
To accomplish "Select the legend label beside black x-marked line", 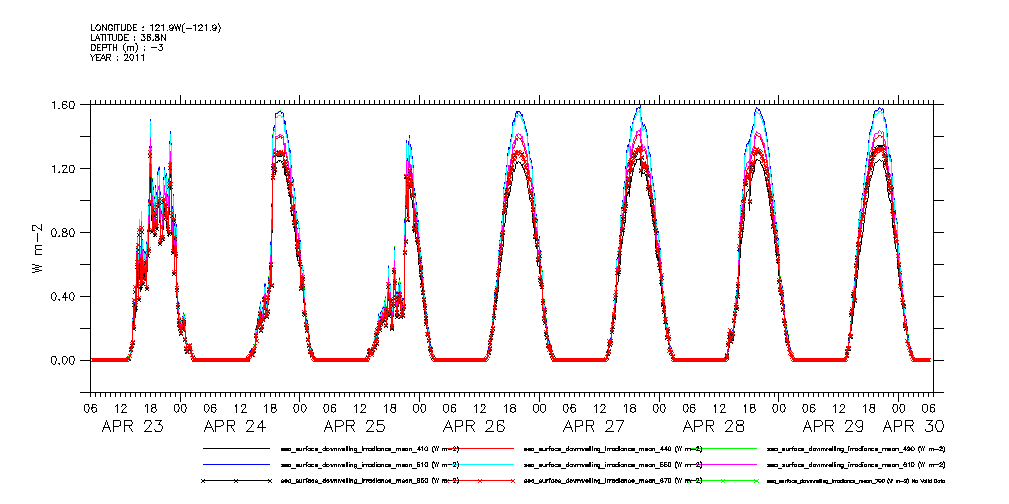I will coord(370,481).
